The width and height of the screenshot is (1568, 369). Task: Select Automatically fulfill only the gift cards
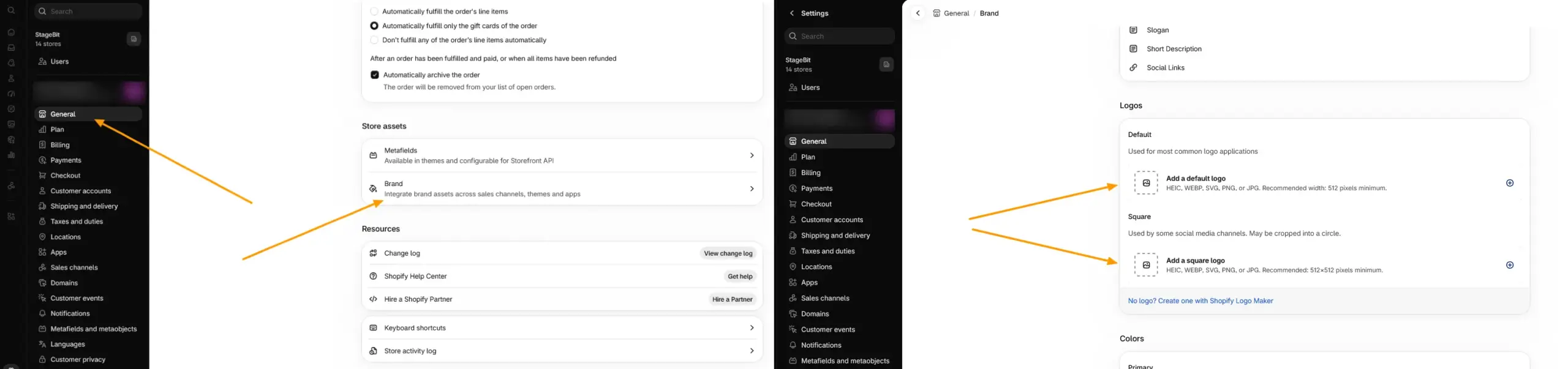(x=374, y=26)
